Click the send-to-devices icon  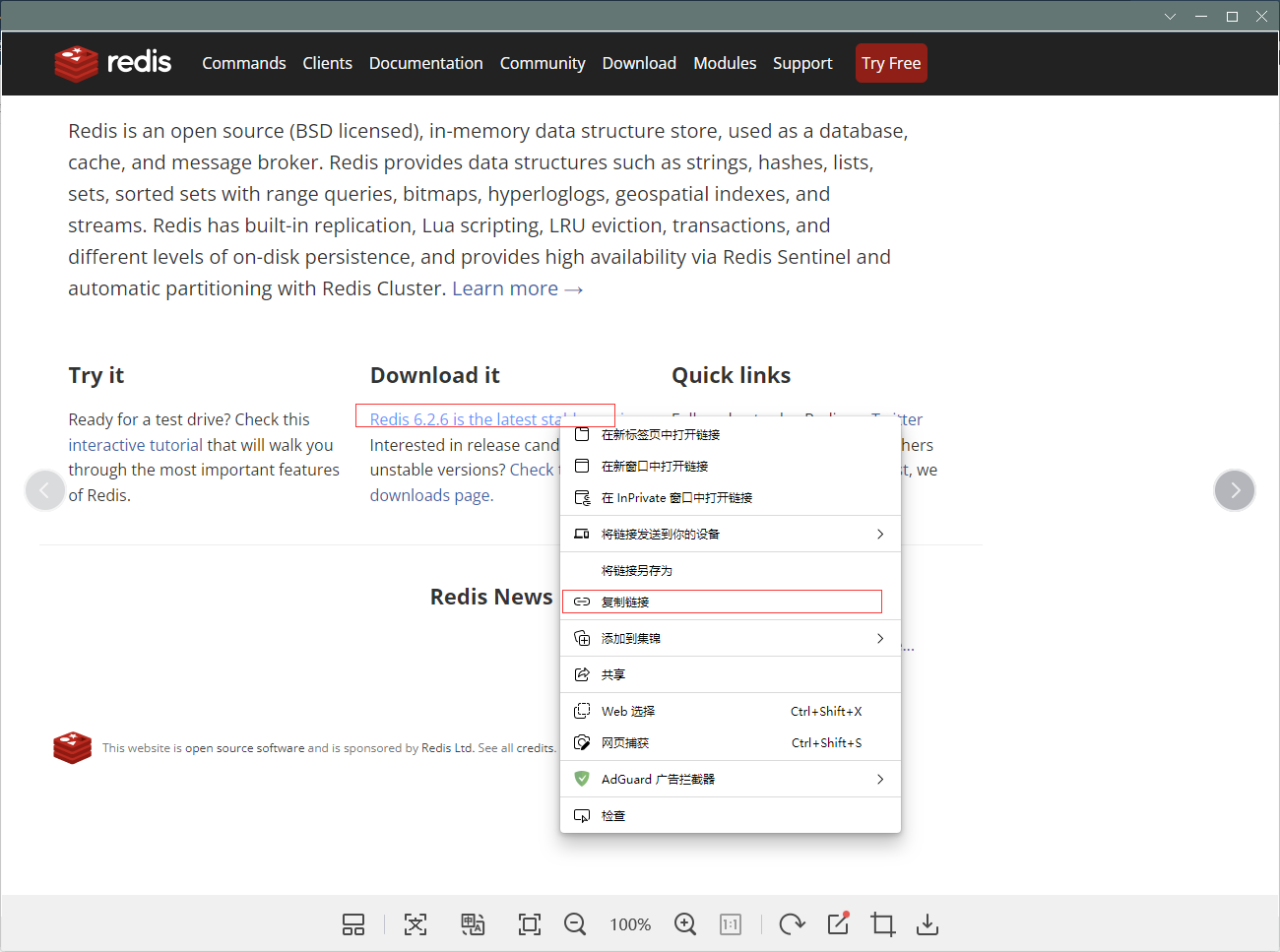(582, 534)
